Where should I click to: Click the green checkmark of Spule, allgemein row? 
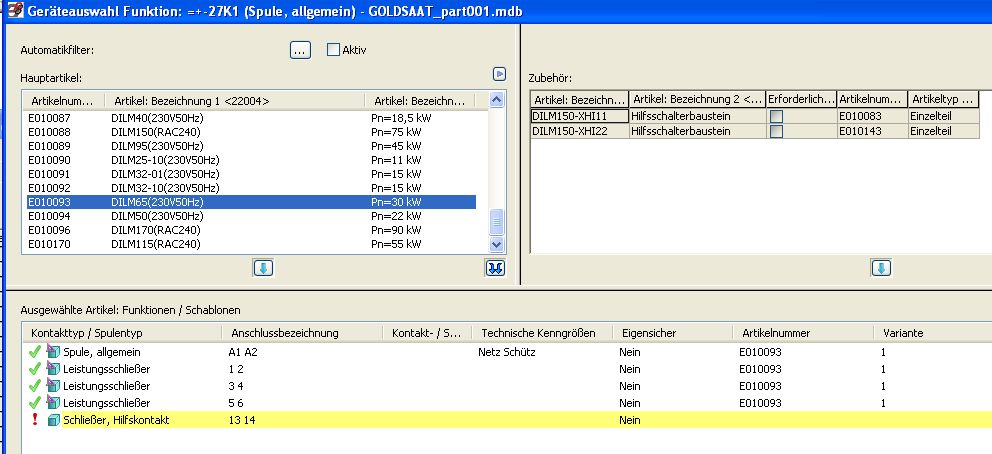35,352
